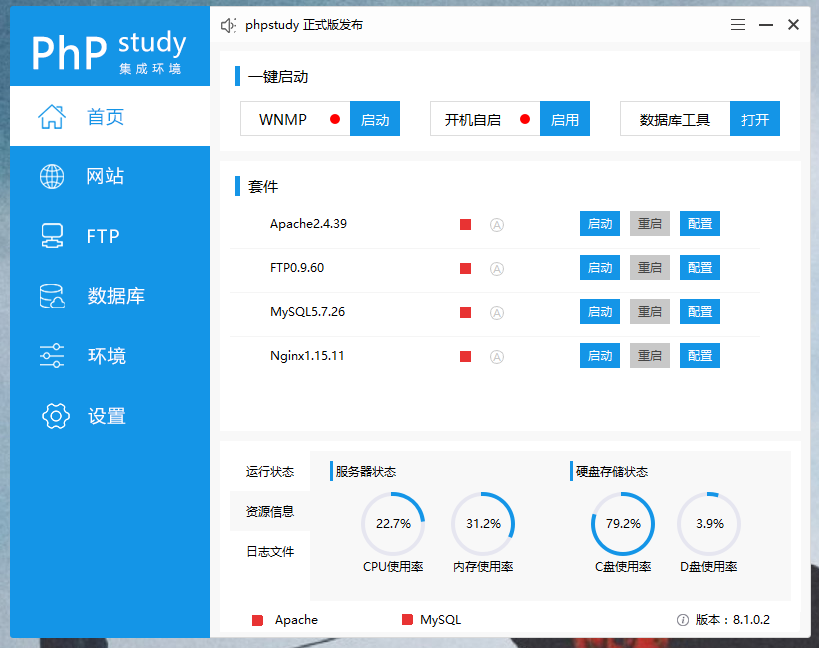Click the CPU usage progress ring

(x=393, y=522)
